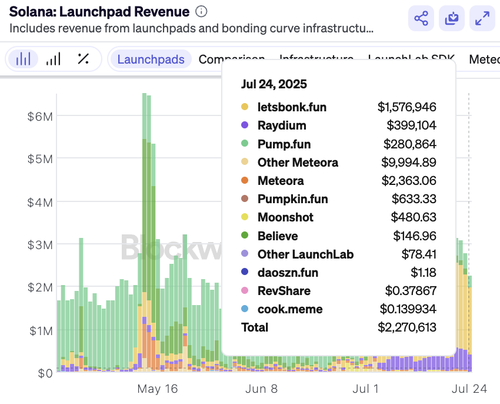Click the daoszn.fun blue legend dot
Viewport: 500px width, 404px height.
pyautogui.click(x=245, y=272)
